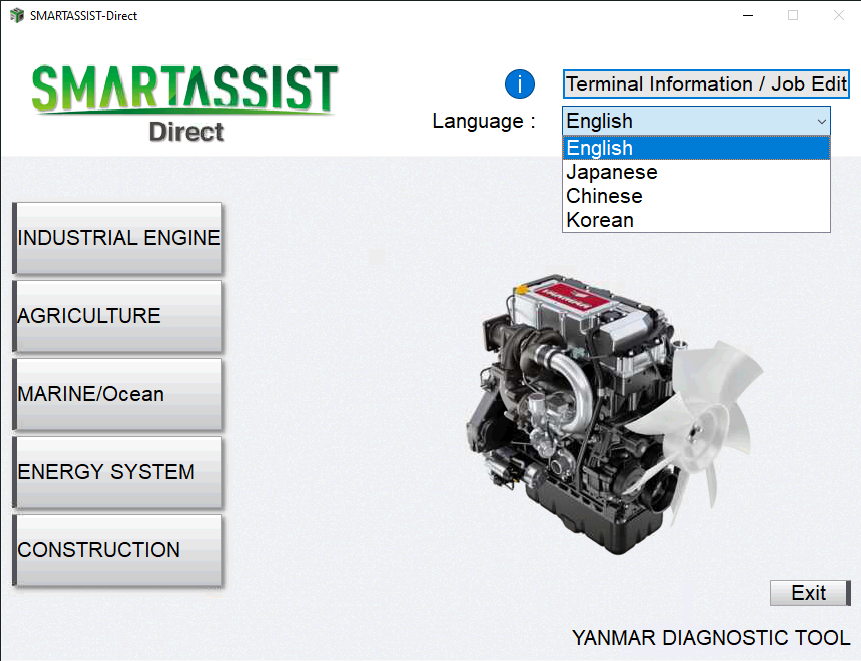This screenshot has width=861, height=661.
Task: Click the SMARTASSIST app icon in title bar
Action: [x=16, y=15]
